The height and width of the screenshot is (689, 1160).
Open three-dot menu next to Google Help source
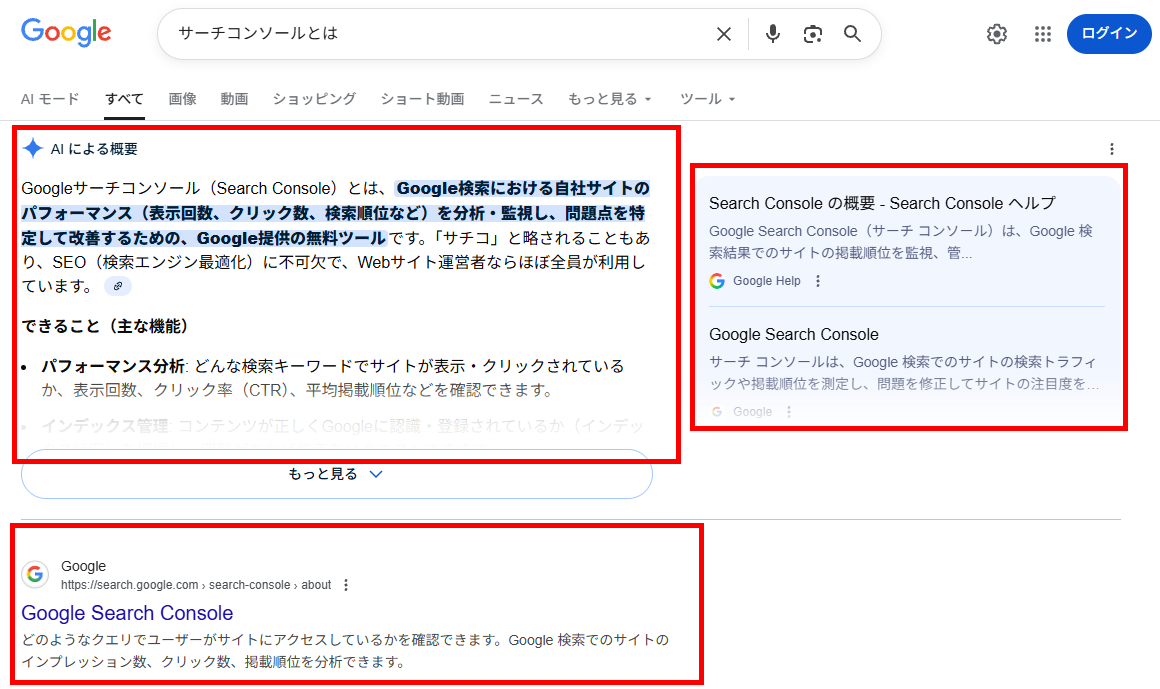coord(819,281)
